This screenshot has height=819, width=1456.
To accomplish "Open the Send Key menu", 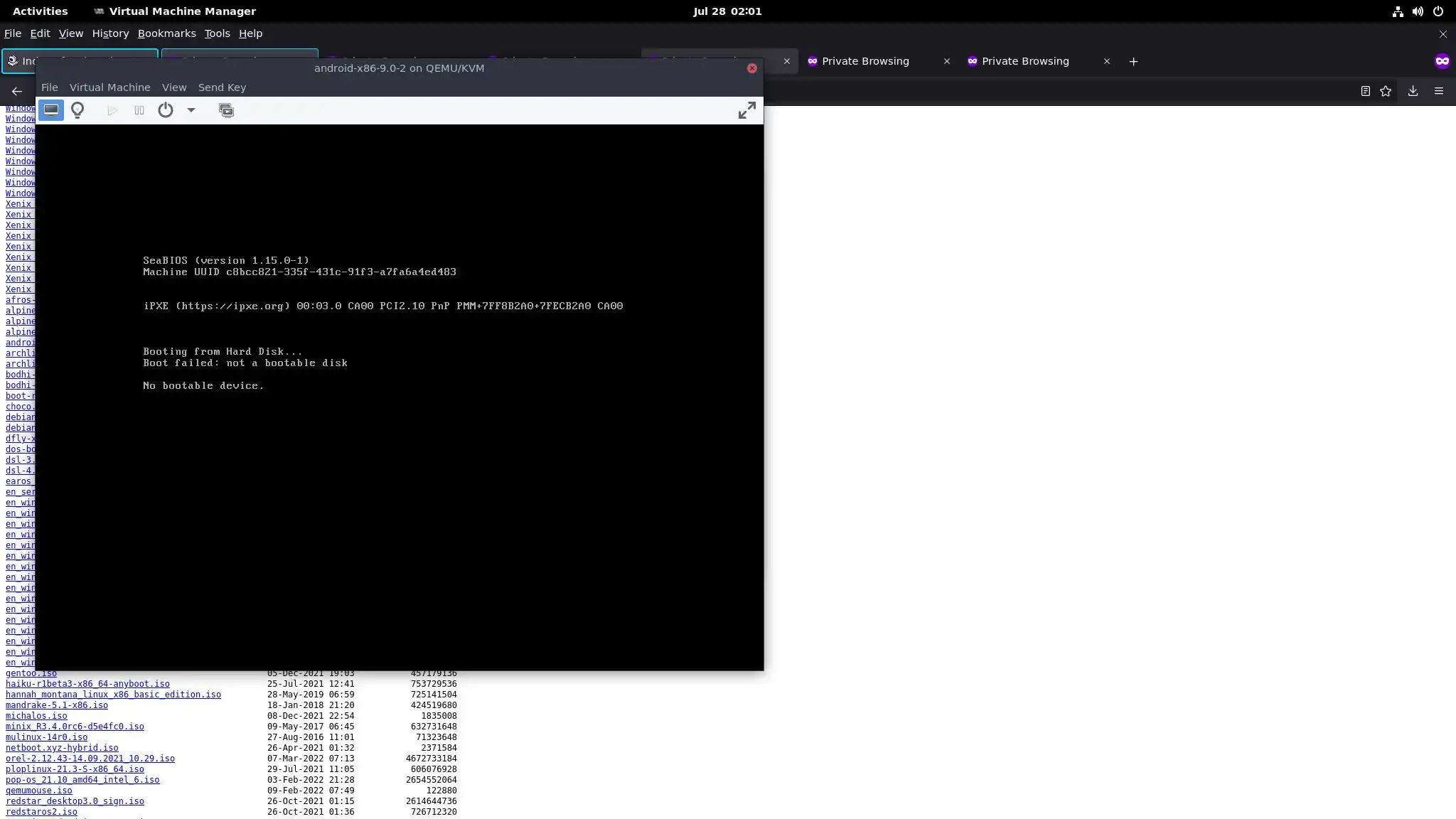I will 222,87.
